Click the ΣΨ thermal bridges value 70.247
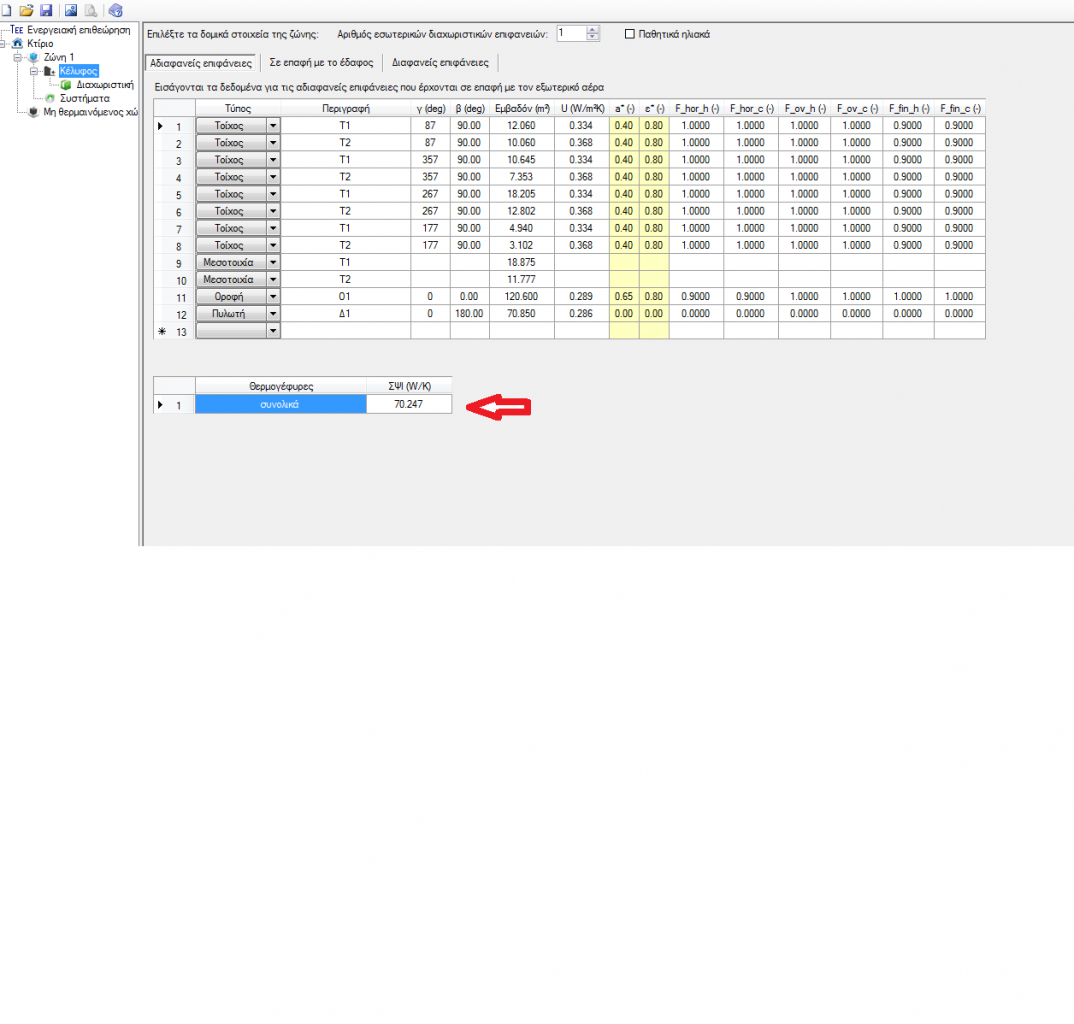This screenshot has width=1074, height=1024. coord(408,405)
